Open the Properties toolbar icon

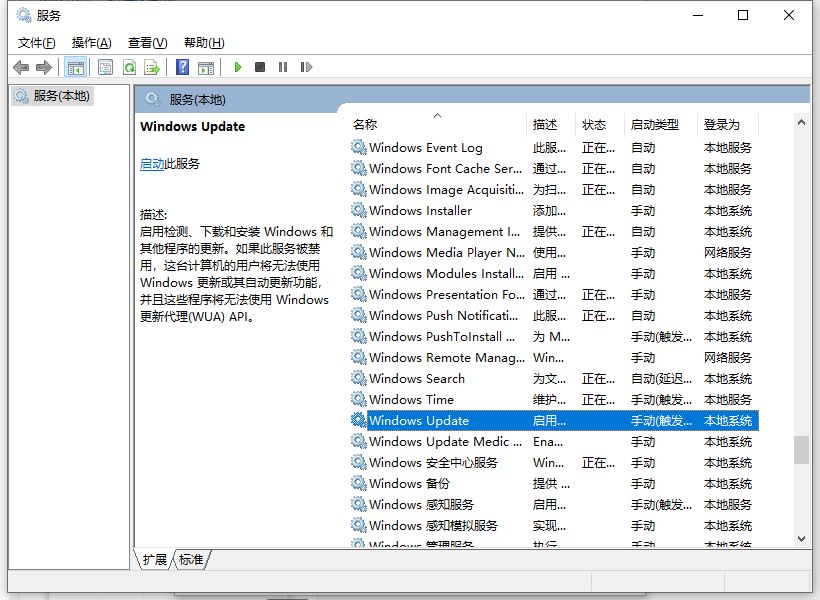(x=105, y=67)
